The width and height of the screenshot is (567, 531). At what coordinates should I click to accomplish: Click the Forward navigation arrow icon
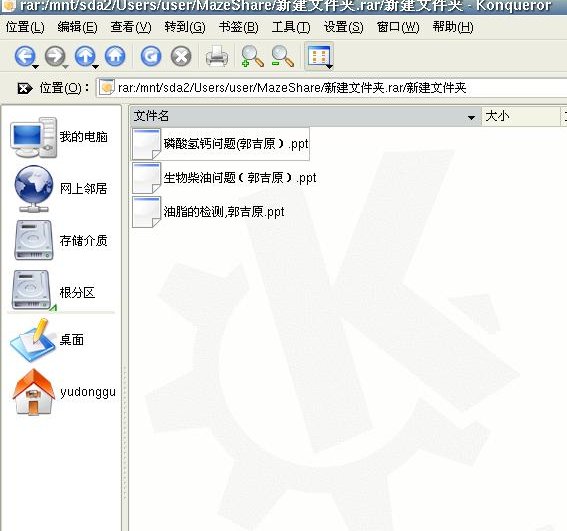pyautogui.click(x=55, y=56)
